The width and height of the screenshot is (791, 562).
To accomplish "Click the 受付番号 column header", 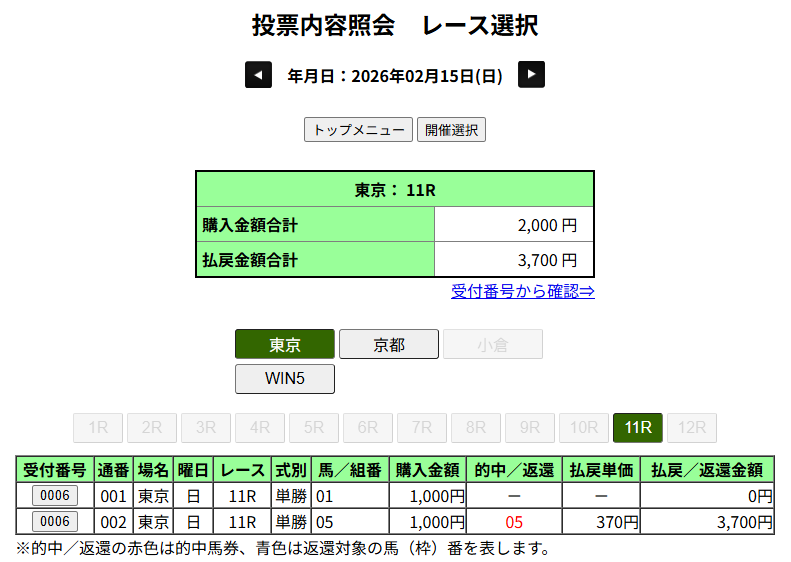I will tap(55, 470).
